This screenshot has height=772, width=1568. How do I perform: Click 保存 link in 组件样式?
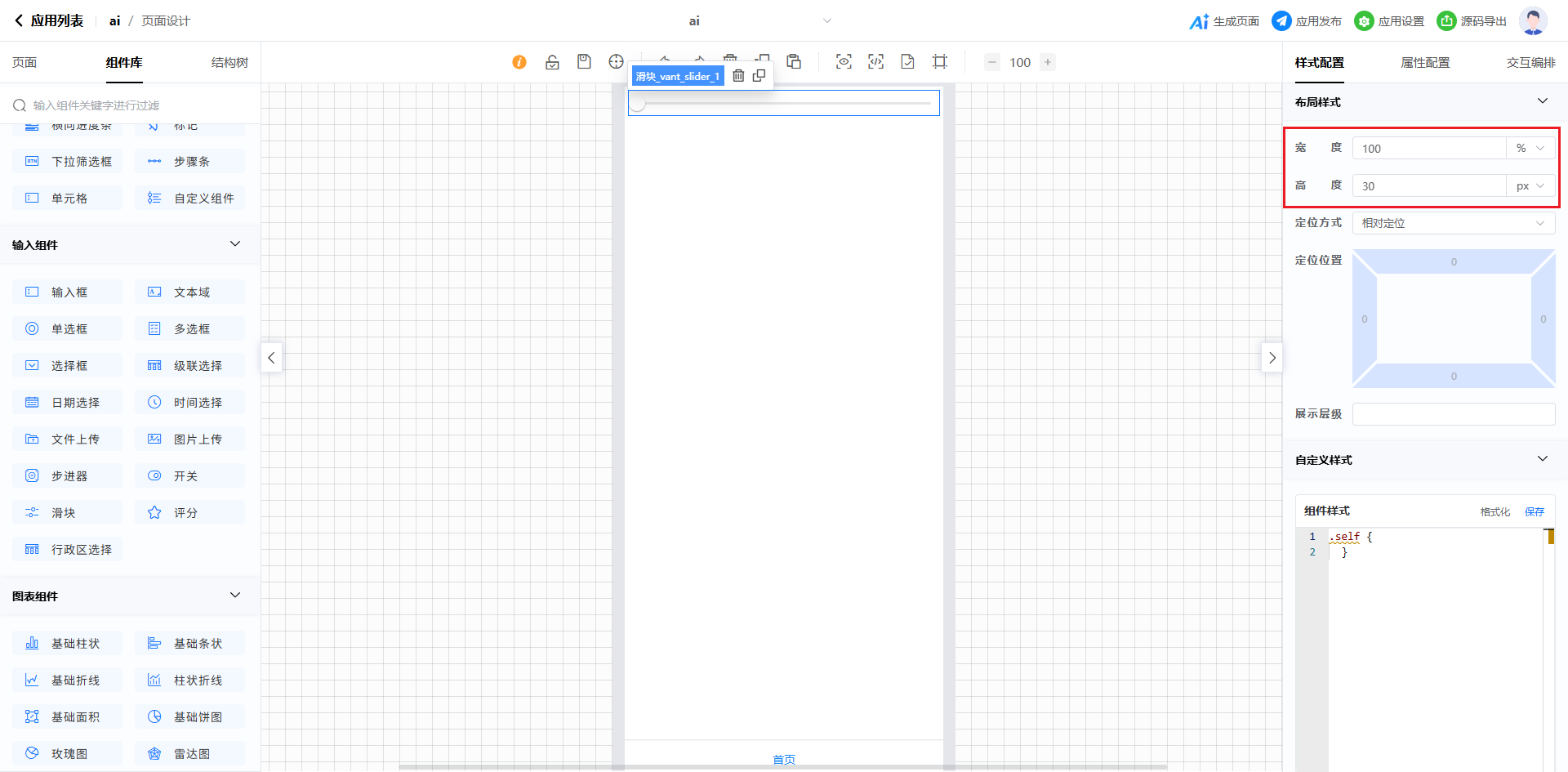click(x=1535, y=512)
